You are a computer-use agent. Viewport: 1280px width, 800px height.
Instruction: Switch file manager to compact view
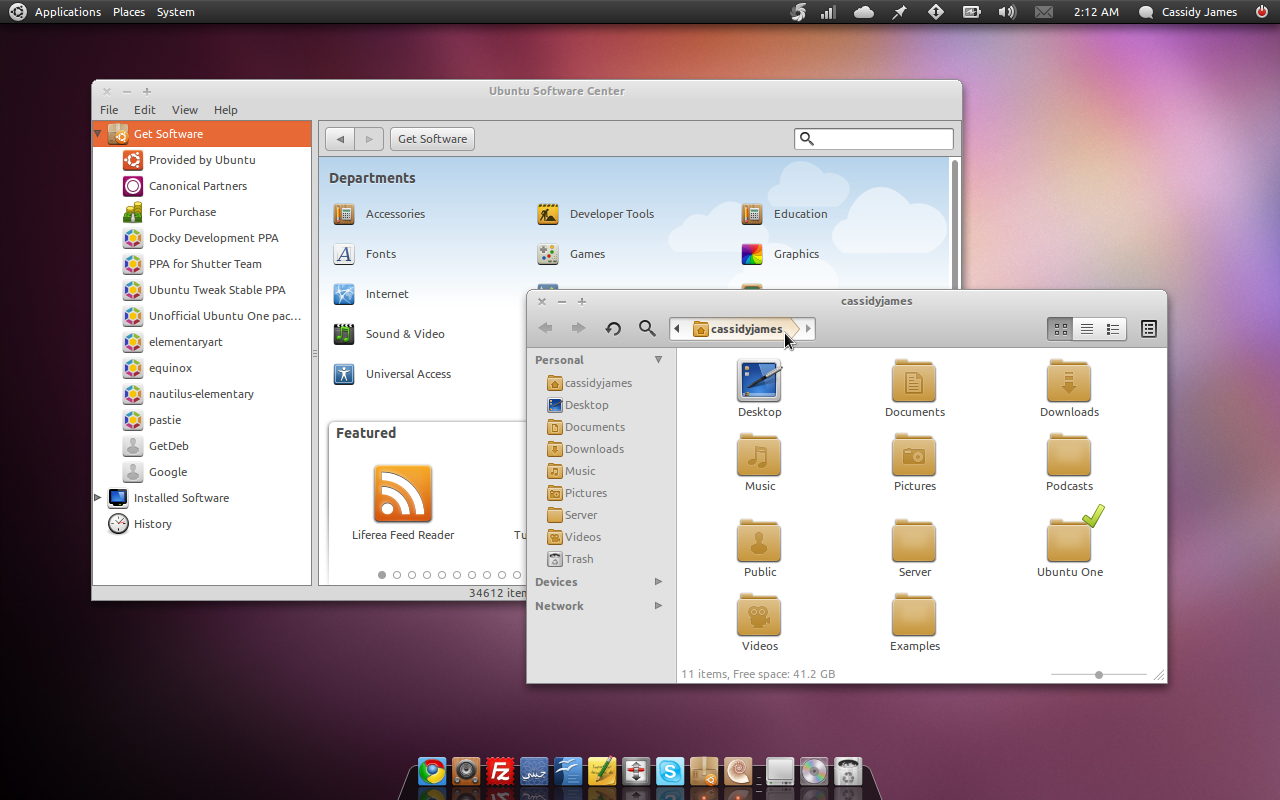coord(1113,329)
